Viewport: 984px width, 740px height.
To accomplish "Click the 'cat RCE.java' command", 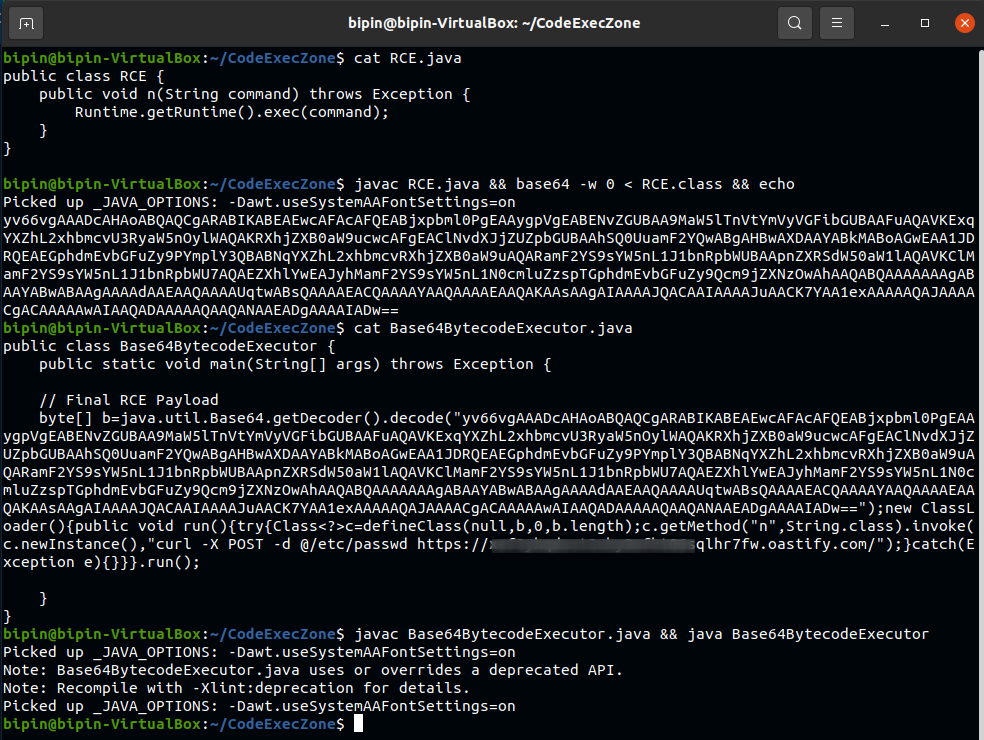I will pyautogui.click(x=407, y=58).
